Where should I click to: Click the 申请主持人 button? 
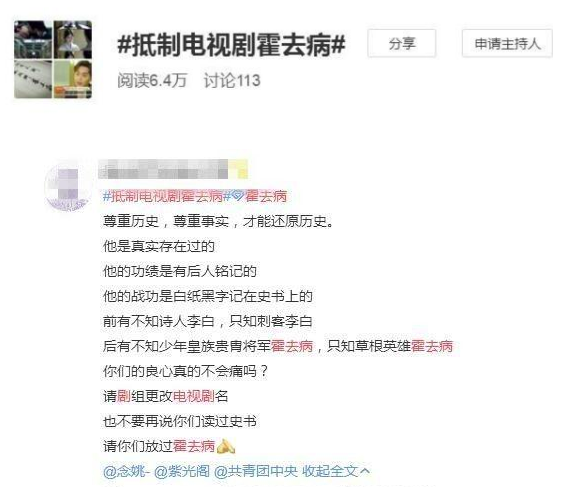(x=507, y=43)
